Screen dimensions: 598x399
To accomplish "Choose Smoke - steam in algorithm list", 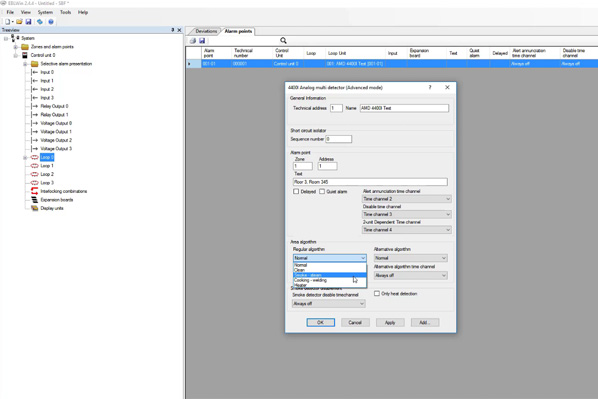I will pyautogui.click(x=330, y=275).
